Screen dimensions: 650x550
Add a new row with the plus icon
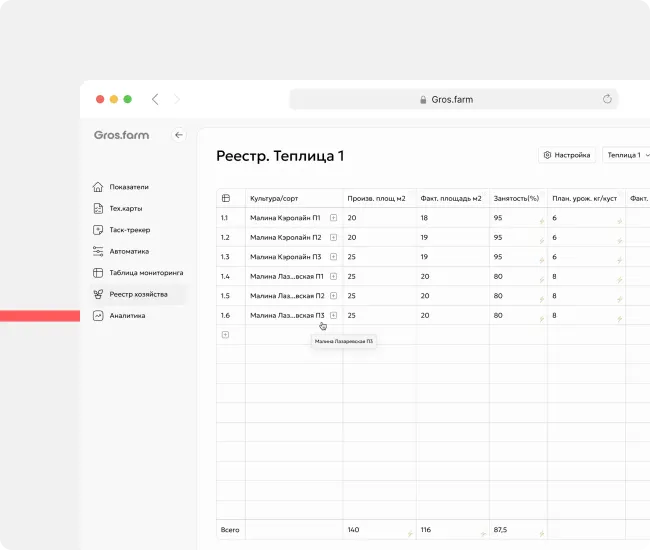[225, 335]
